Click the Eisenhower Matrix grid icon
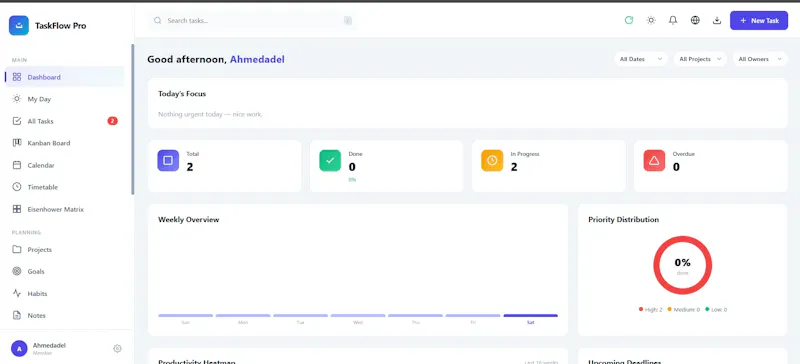The image size is (800, 364). (17, 209)
